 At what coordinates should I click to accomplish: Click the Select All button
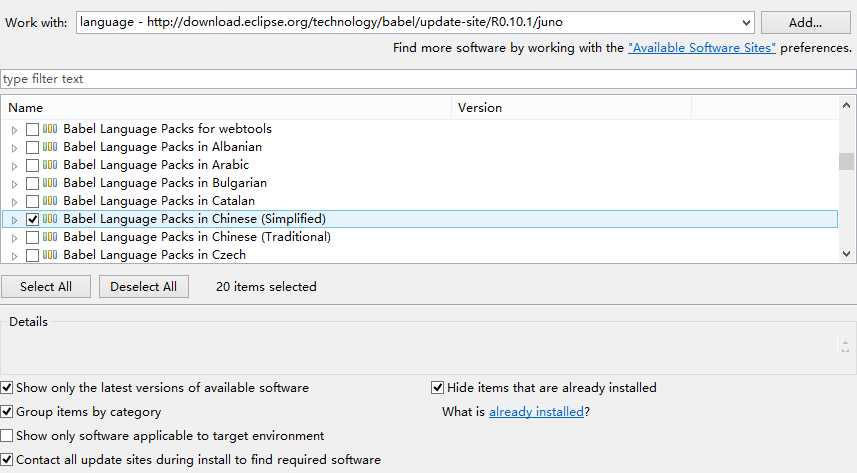(x=46, y=287)
